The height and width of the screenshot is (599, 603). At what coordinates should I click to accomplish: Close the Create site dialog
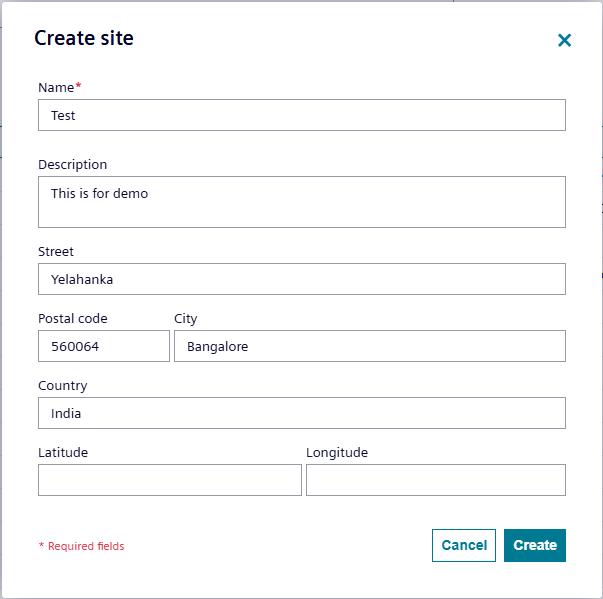pyautogui.click(x=564, y=40)
